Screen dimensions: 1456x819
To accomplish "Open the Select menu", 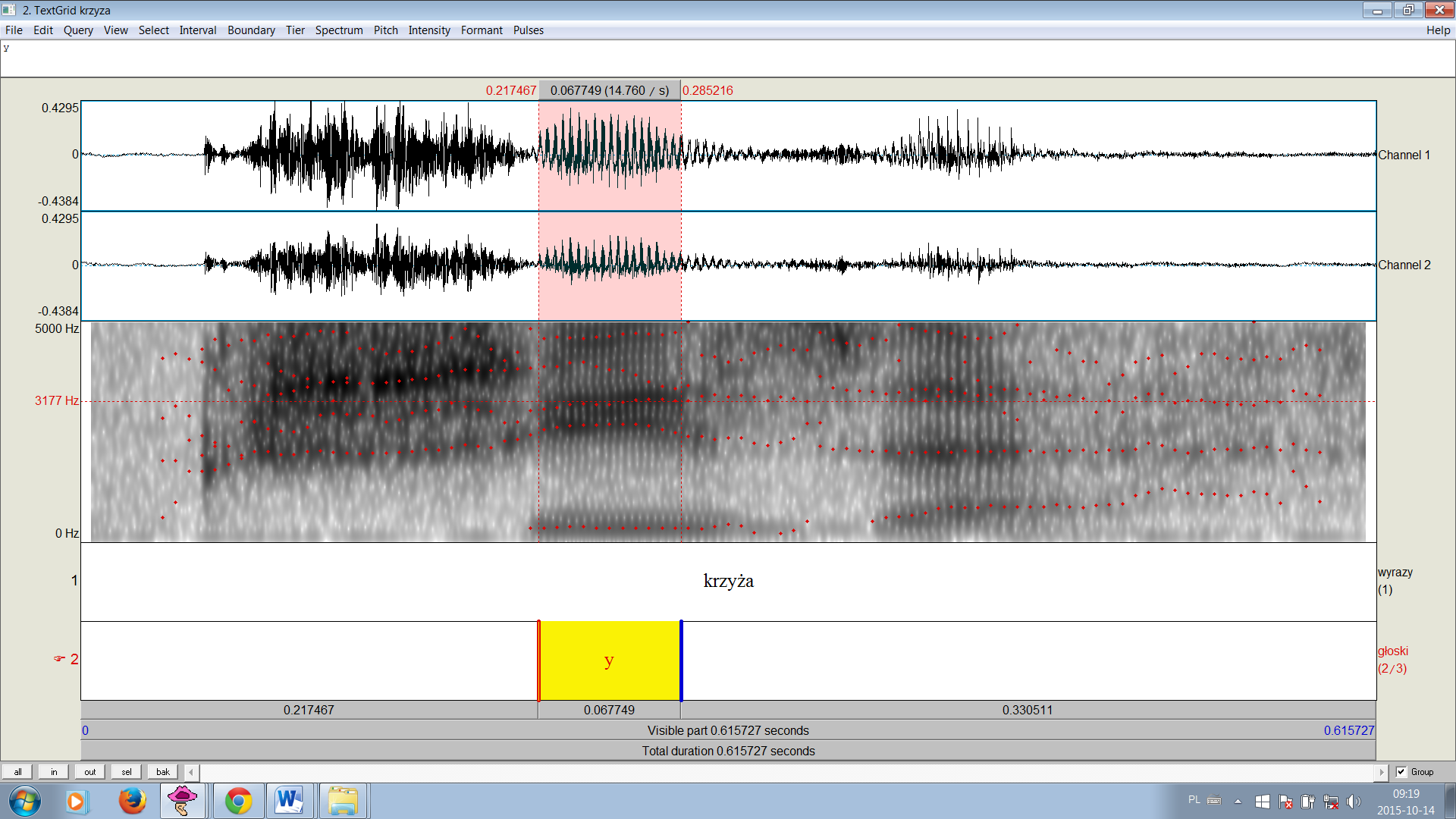I will [154, 30].
